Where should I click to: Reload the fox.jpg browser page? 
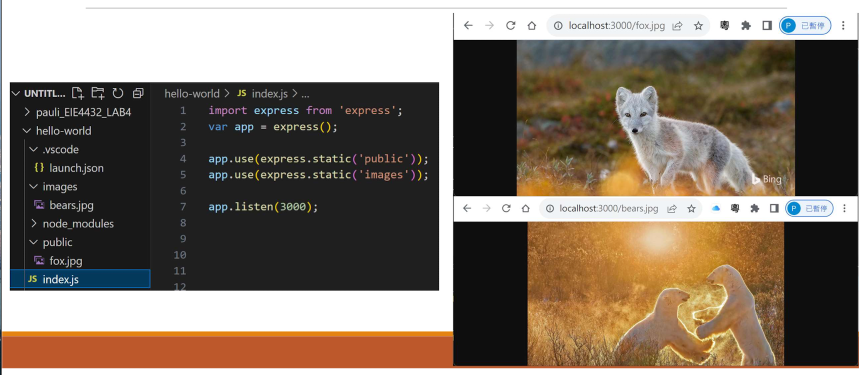pyautogui.click(x=511, y=26)
